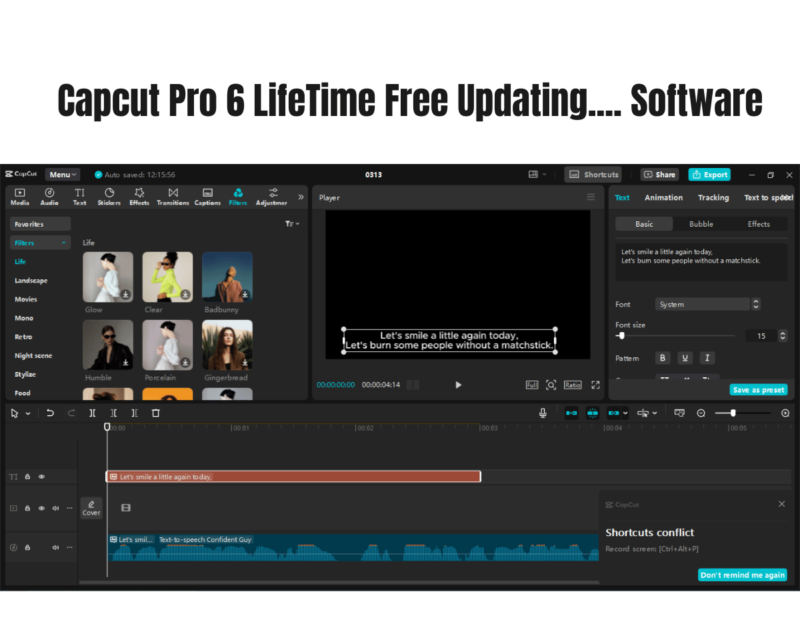The width and height of the screenshot is (800, 640).
Task: Switch to the Text to speech tab
Action: 768,198
